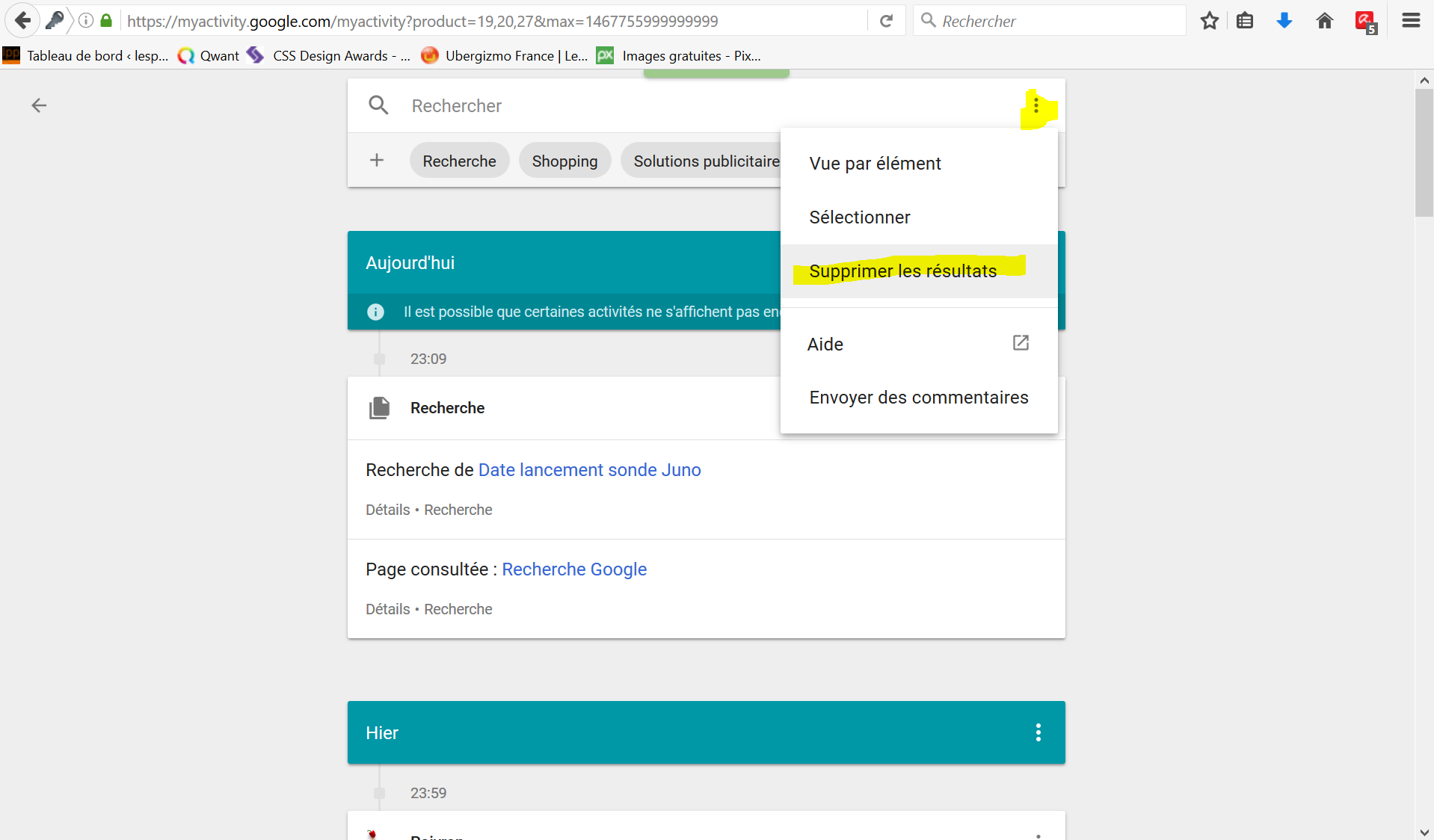The image size is (1434, 840).
Task: Open the Recherche Google page link
Action: (573, 569)
